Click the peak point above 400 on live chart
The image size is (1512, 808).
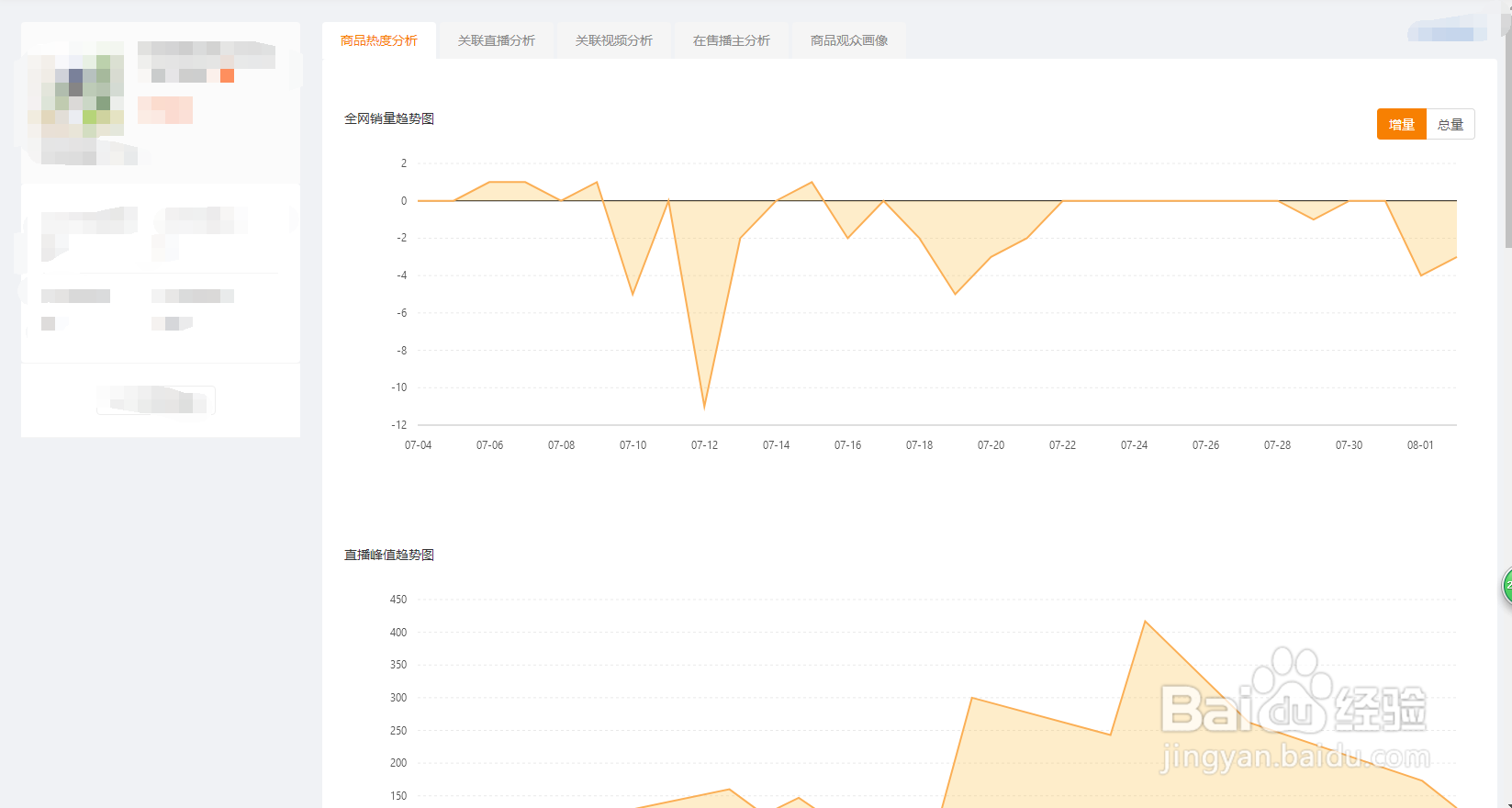[1145, 622]
